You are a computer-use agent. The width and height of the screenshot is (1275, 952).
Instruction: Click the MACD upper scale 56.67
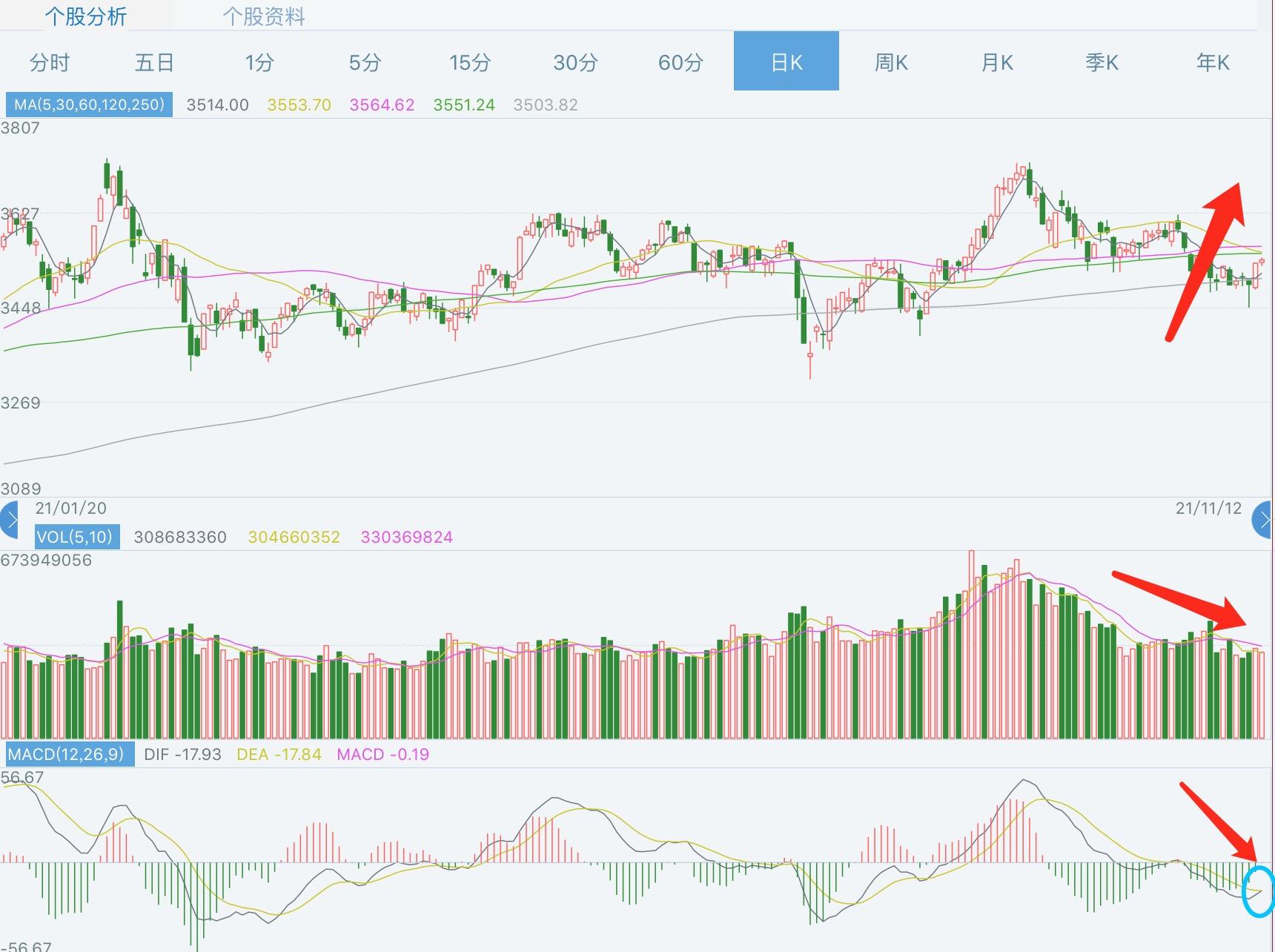pos(22,777)
